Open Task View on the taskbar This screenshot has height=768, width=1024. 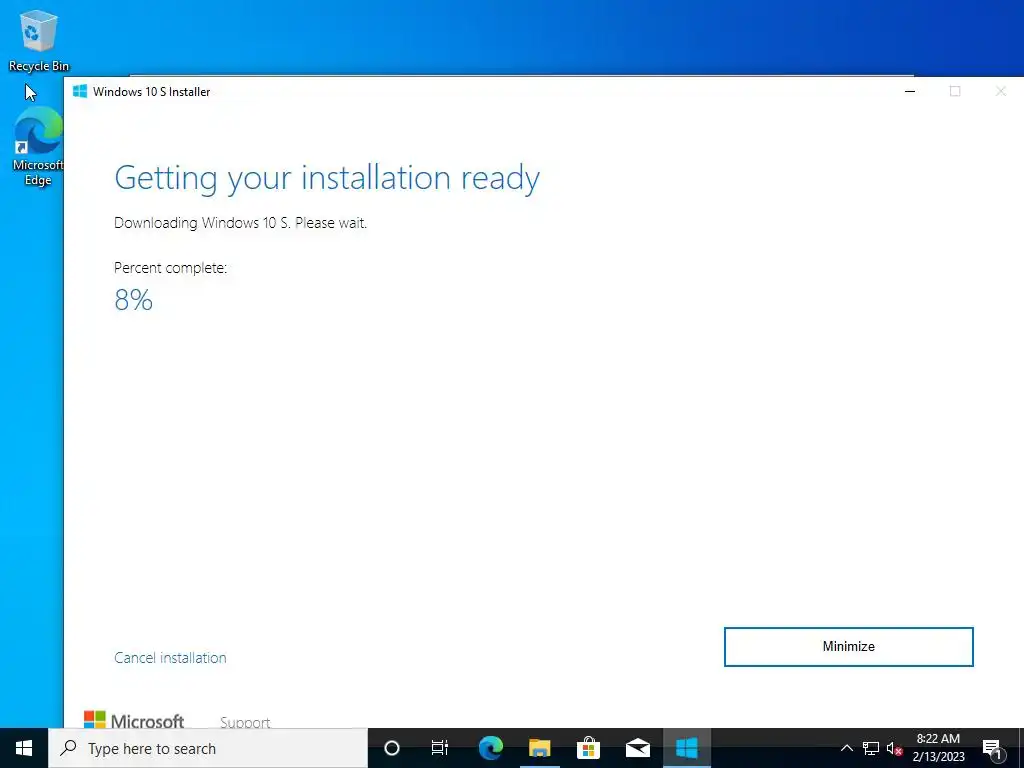click(x=440, y=748)
